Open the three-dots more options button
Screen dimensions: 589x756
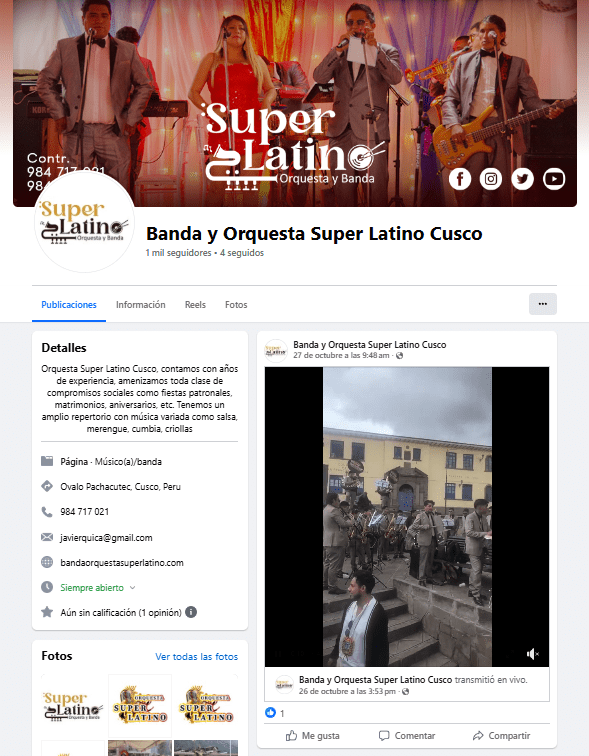tap(543, 304)
